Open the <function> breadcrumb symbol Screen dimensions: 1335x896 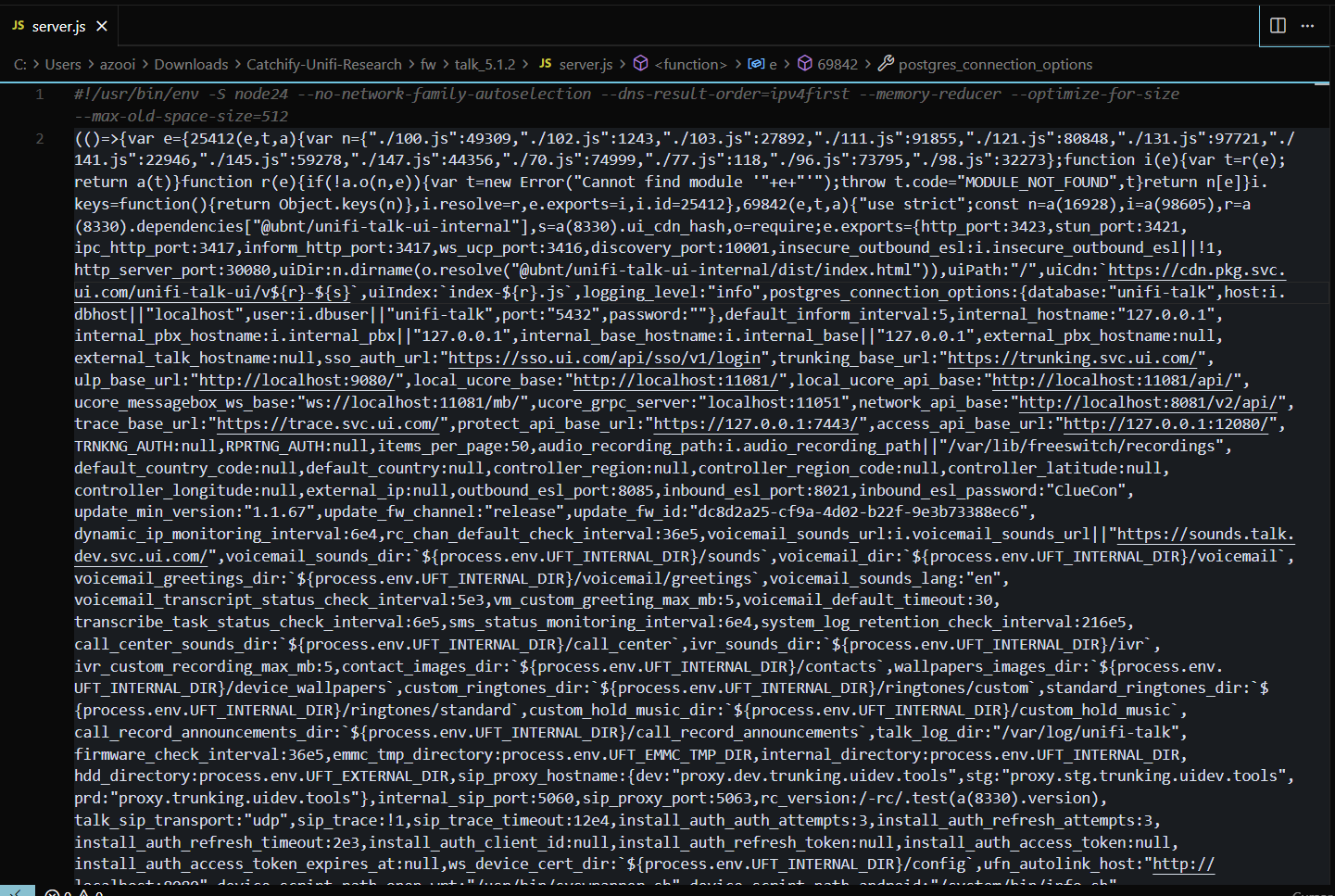pyautogui.click(x=690, y=65)
